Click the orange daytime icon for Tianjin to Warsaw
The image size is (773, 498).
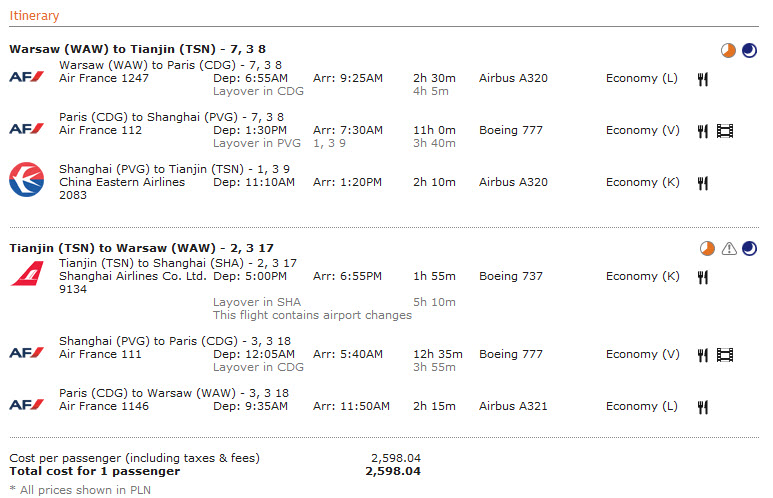click(707, 249)
